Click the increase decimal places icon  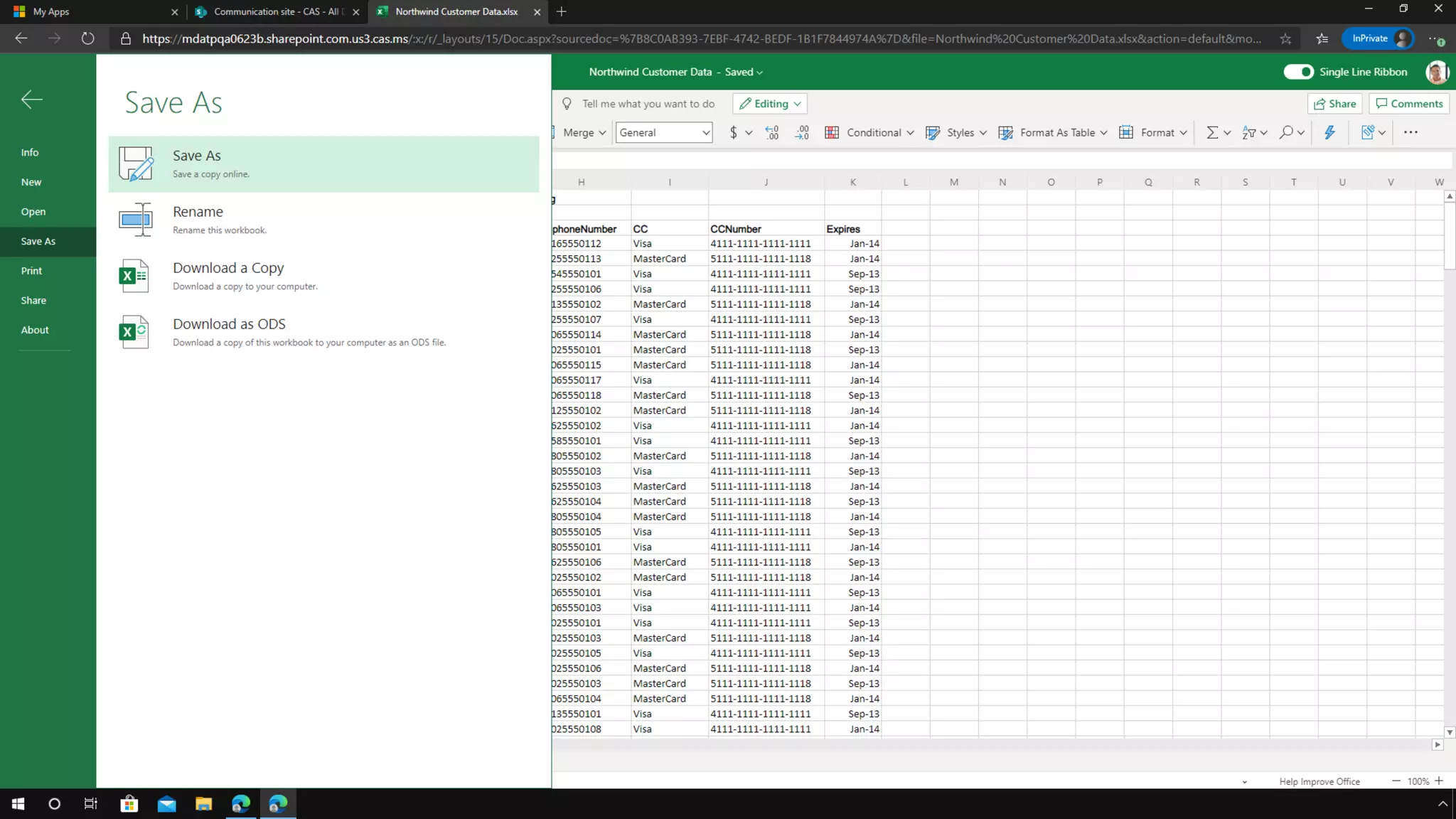coord(771,132)
